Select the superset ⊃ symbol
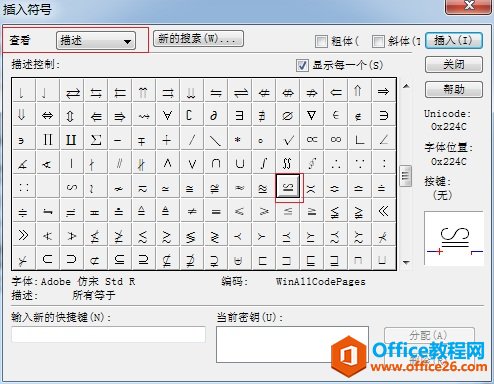Image resolution: width=494 pixels, height=384 pixels. (x=71, y=259)
